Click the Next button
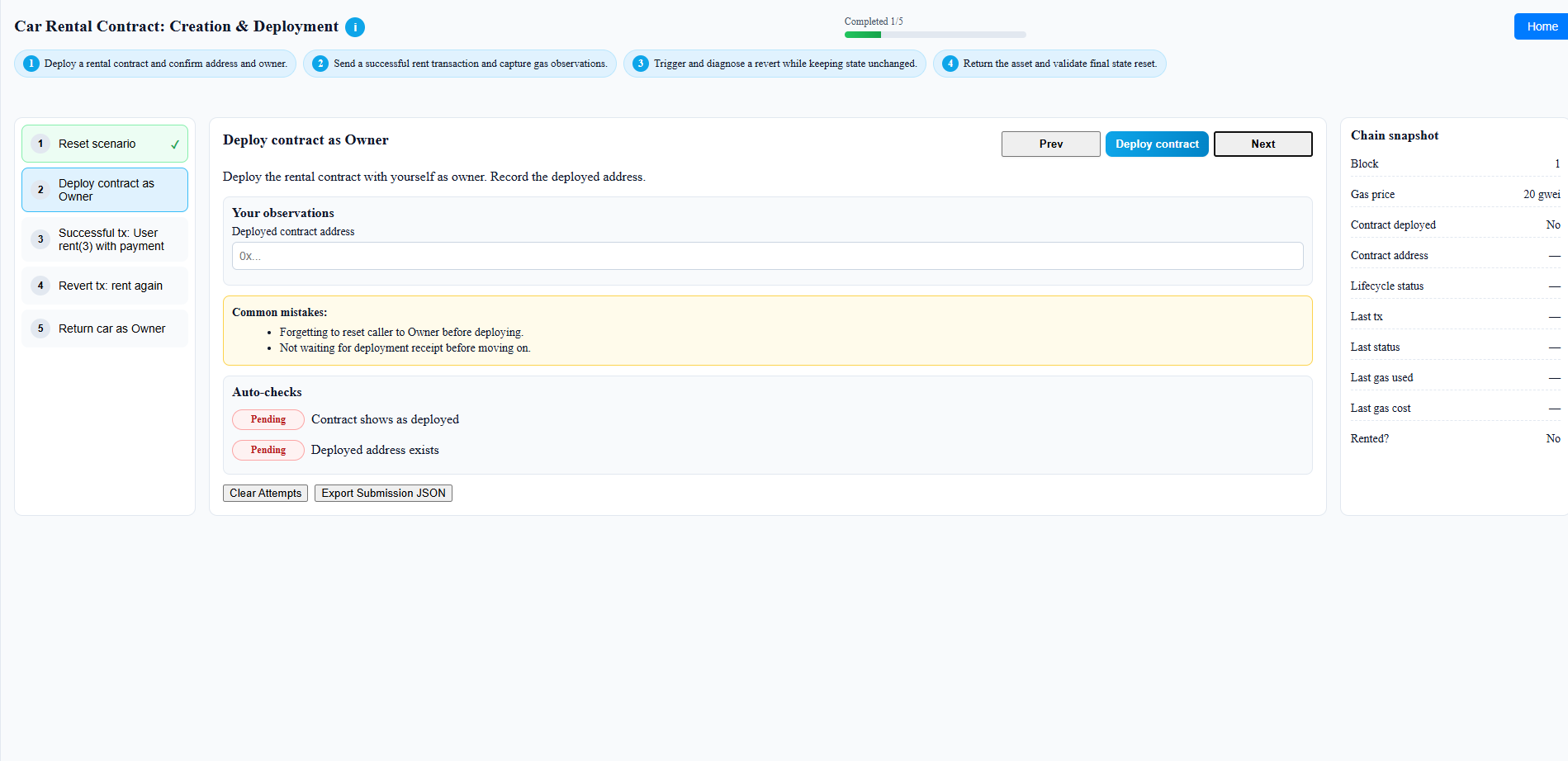The image size is (1568, 761). tap(1262, 144)
